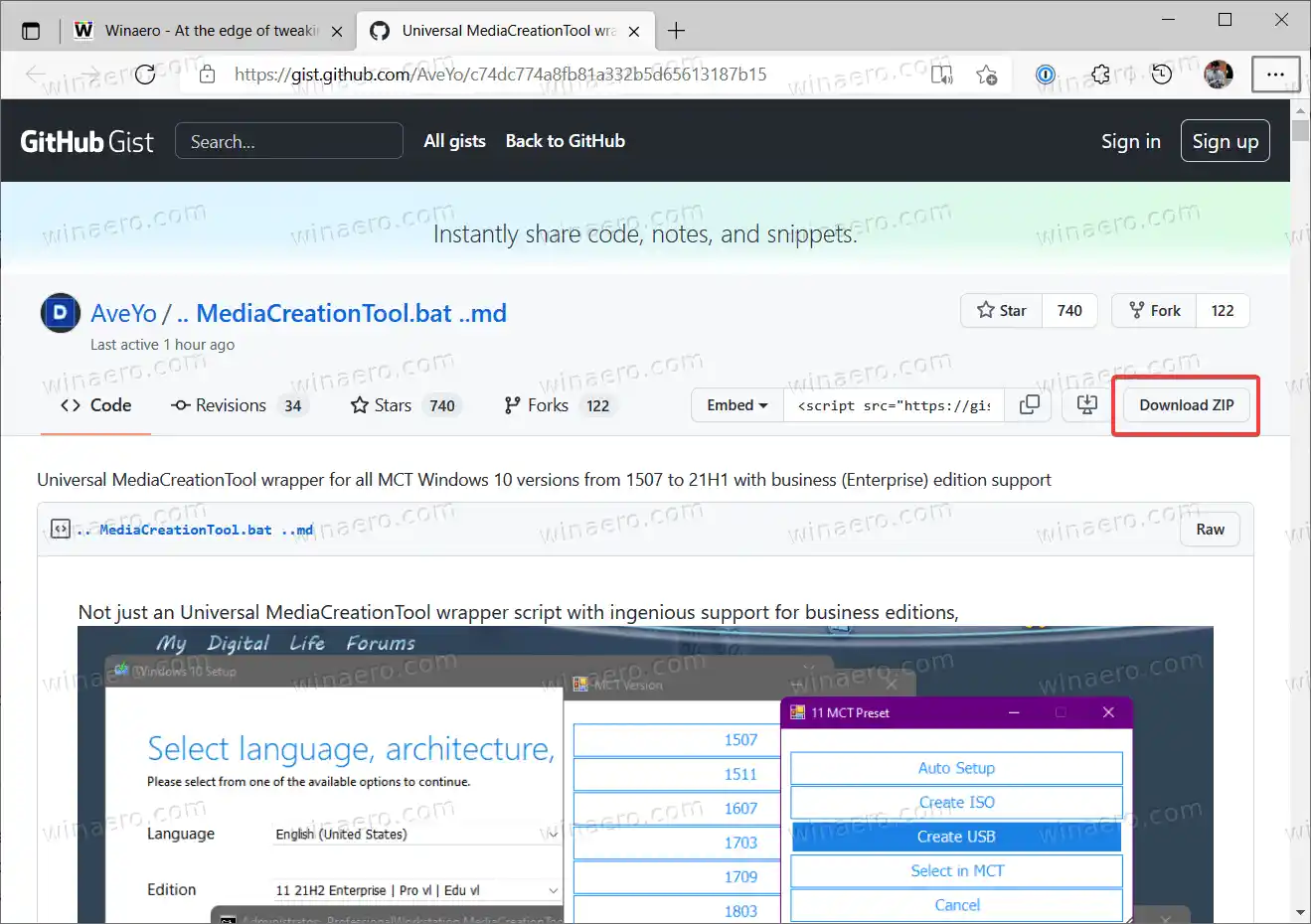The width and height of the screenshot is (1311, 924).
Task: Click the MCT screenshot thumbnail image
Action: point(646,775)
